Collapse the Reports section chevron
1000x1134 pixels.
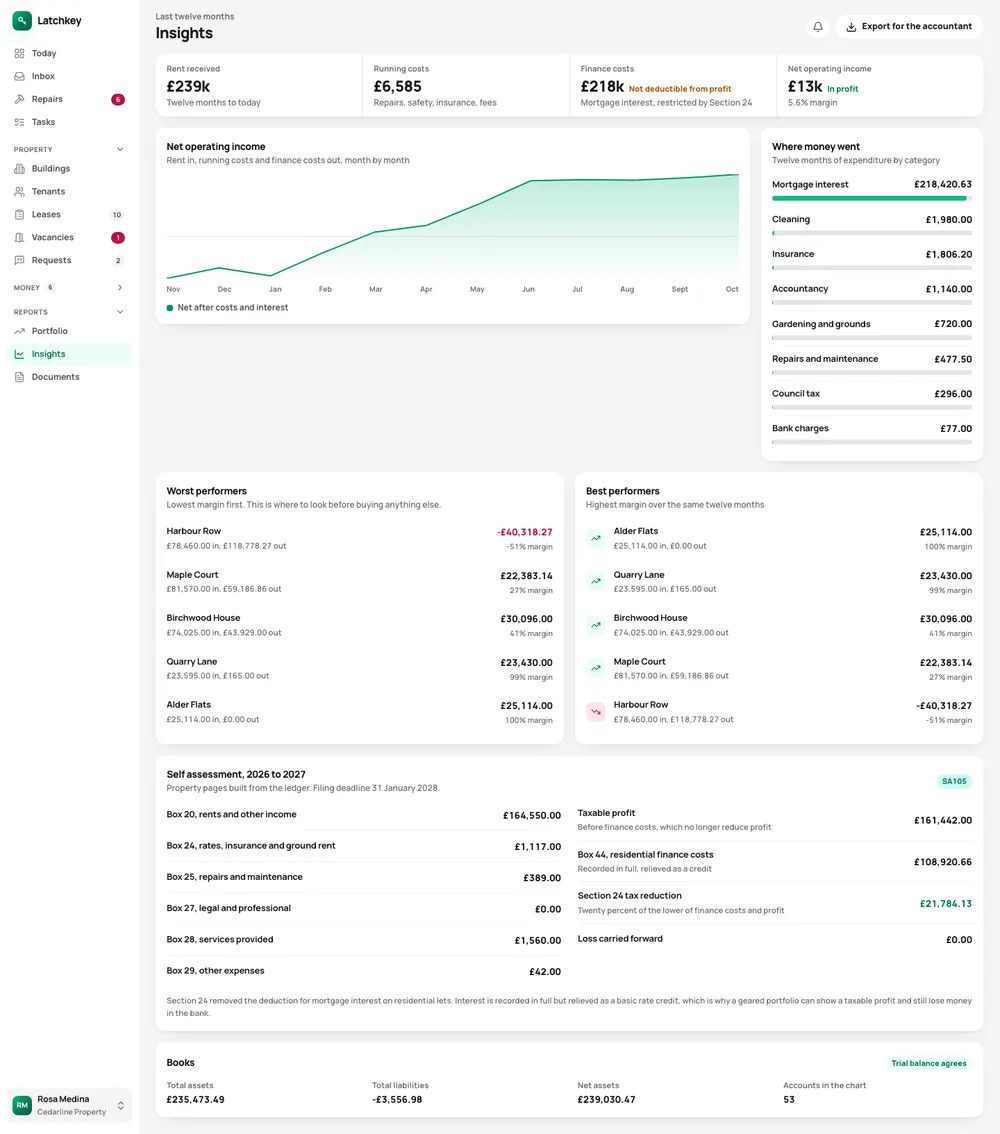pos(120,312)
